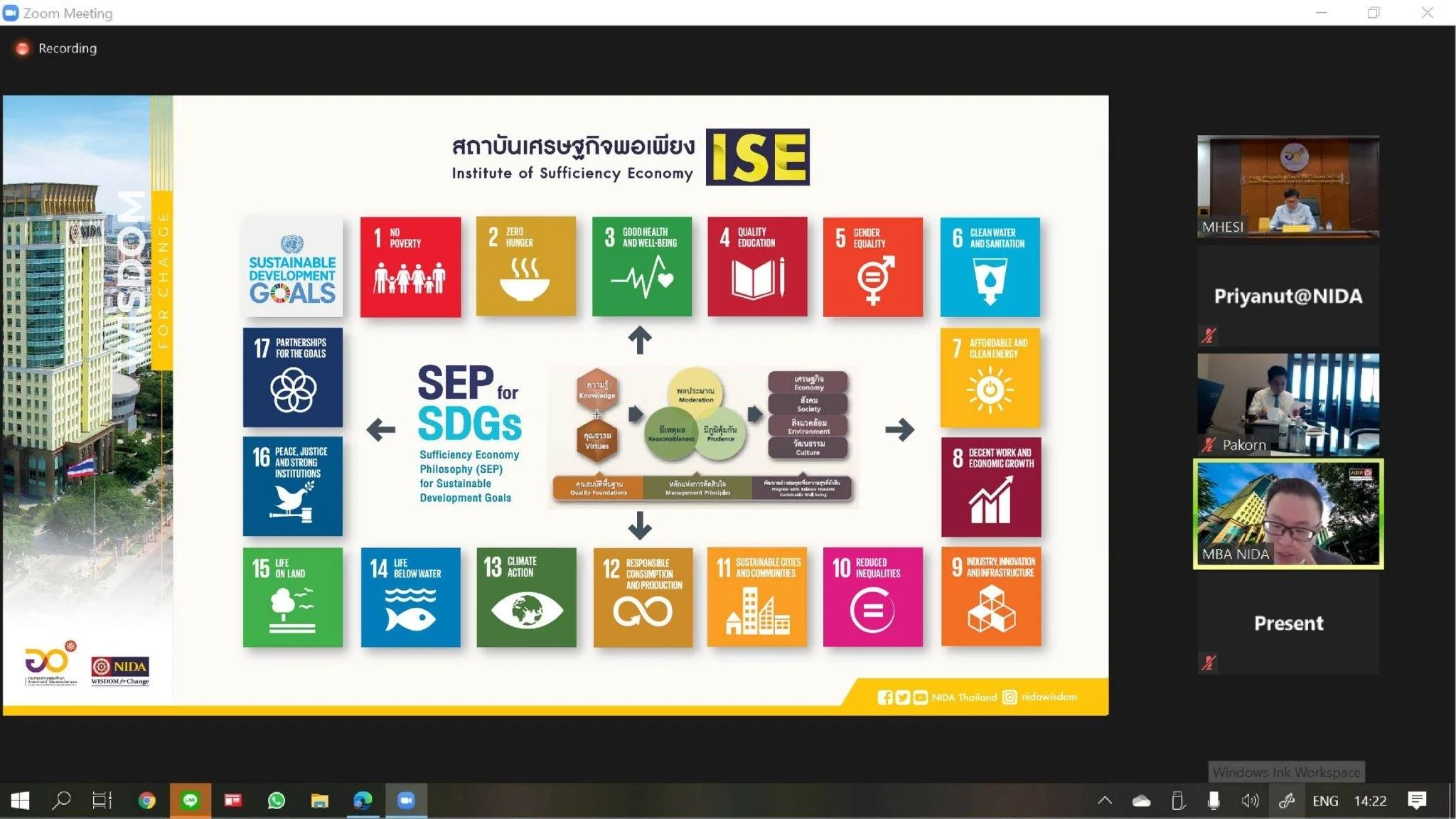This screenshot has width=1456, height=819.
Task: Select the MHESI participant video thumbnail
Action: click(1288, 186)
